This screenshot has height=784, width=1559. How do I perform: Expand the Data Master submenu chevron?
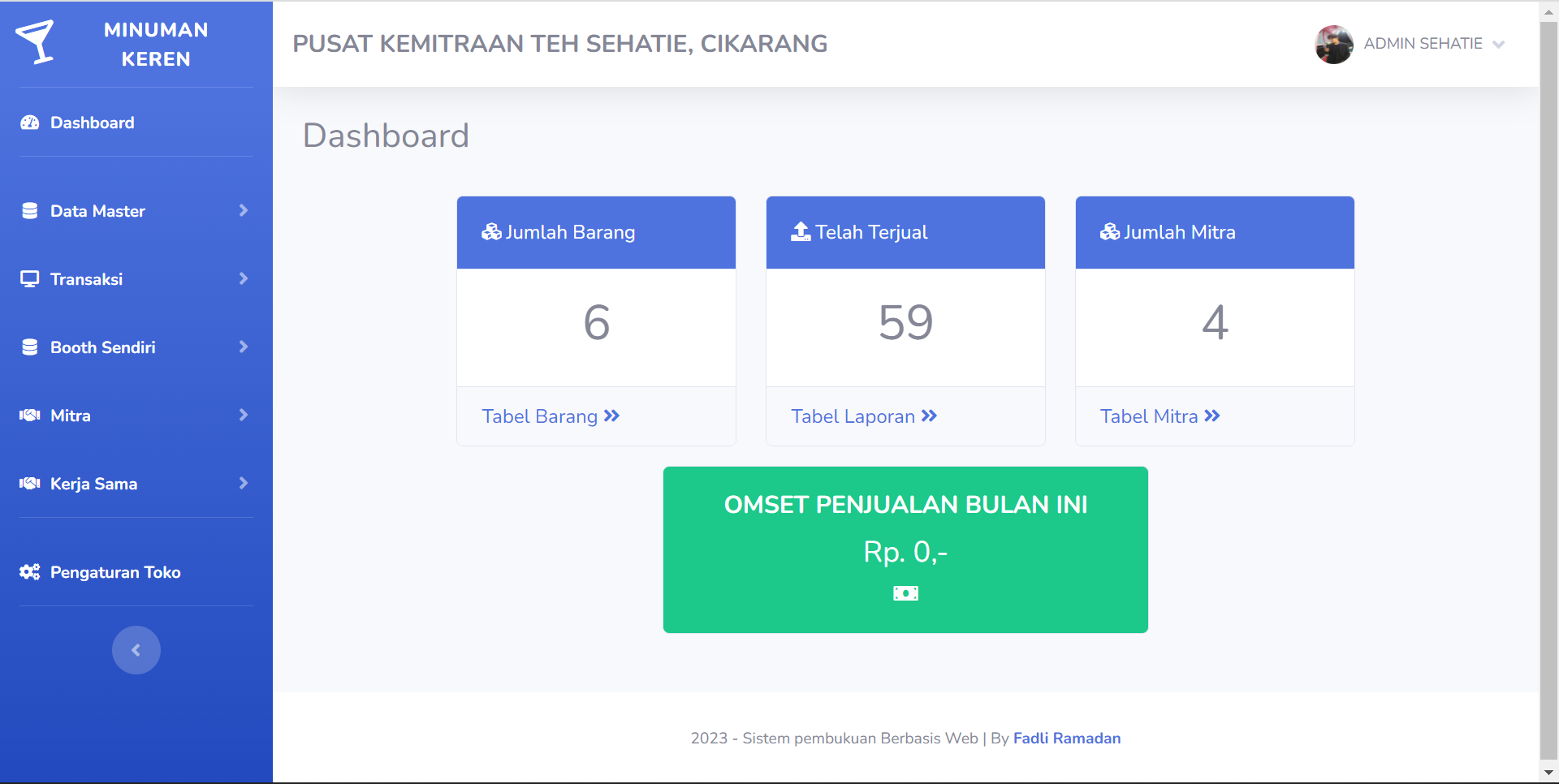[x=243, y=210]
